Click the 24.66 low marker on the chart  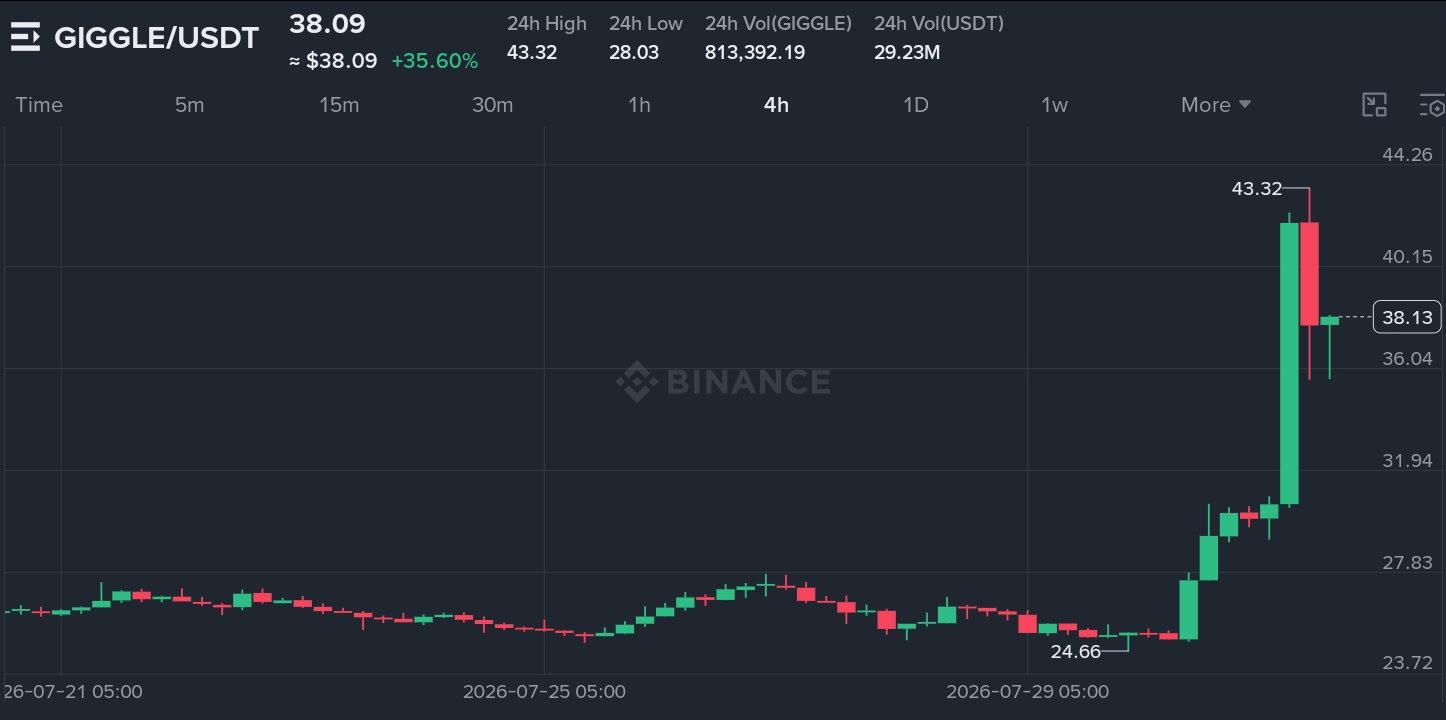[1076, 652]
